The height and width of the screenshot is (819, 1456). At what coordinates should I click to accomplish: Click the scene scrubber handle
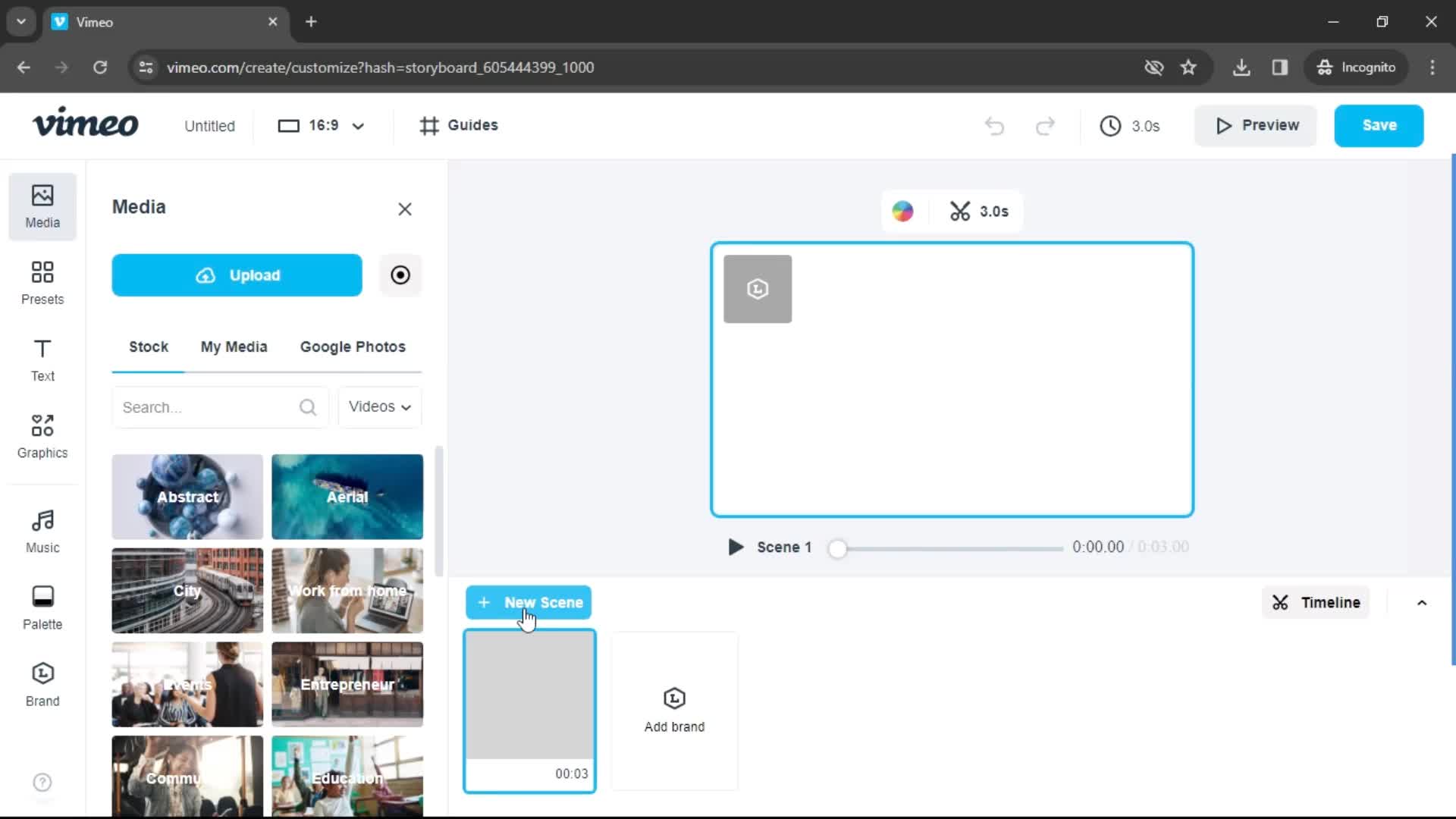pos(837,548)
